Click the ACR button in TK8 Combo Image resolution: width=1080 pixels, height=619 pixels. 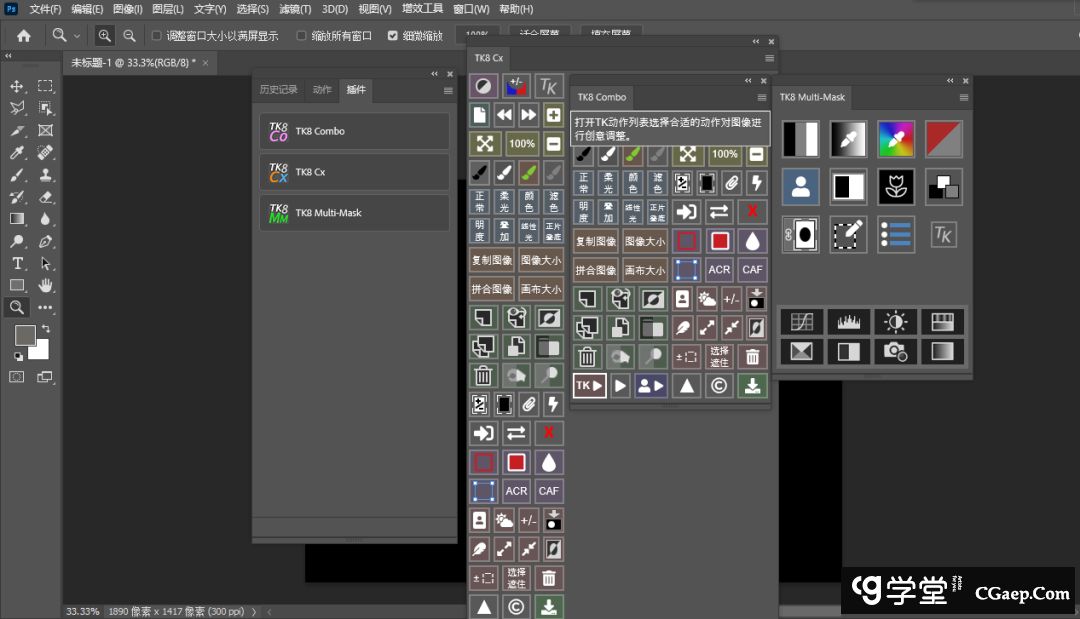click(719, 270)
